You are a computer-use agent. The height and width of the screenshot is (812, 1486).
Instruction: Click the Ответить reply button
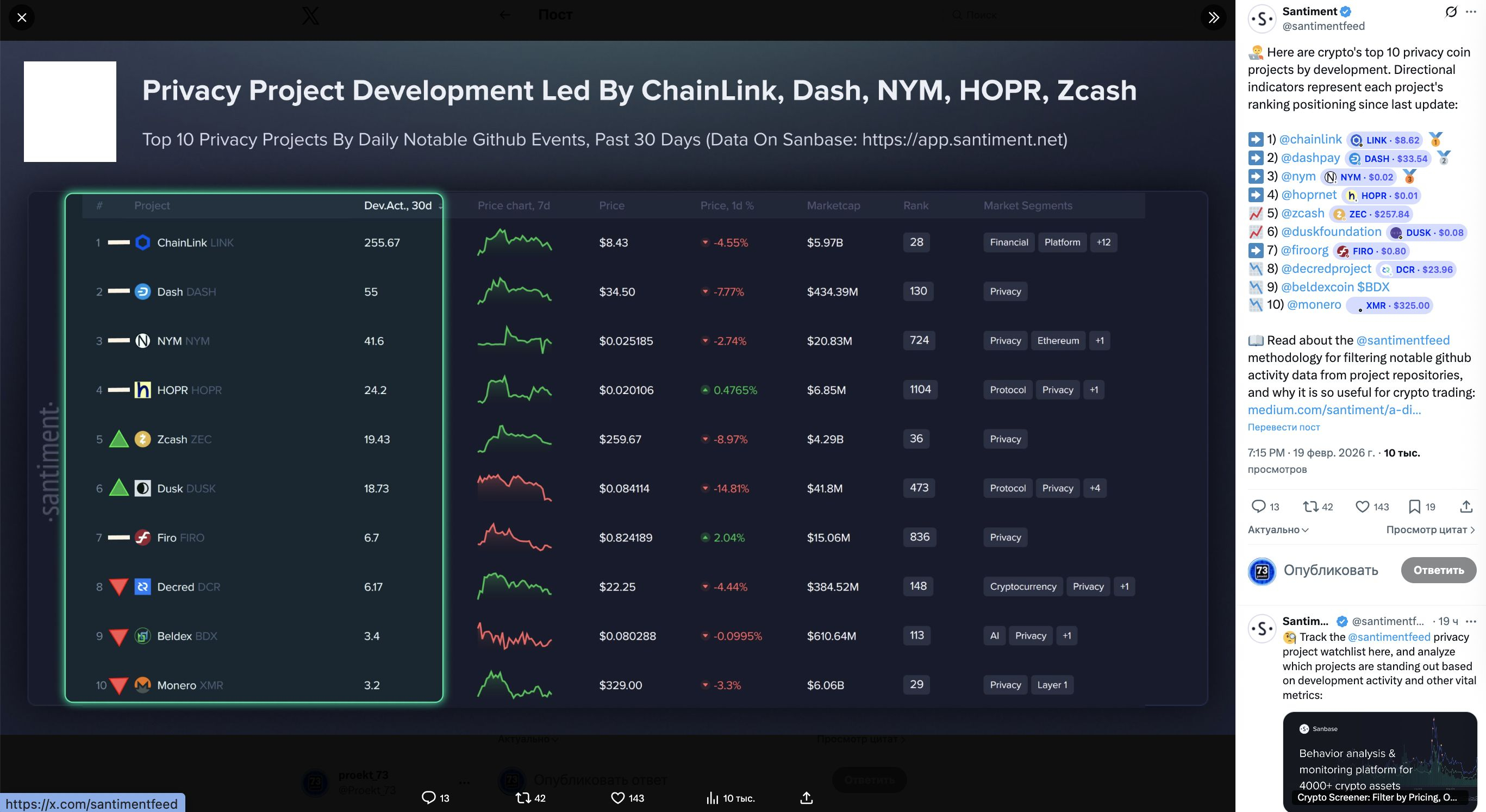(1438, 570)
